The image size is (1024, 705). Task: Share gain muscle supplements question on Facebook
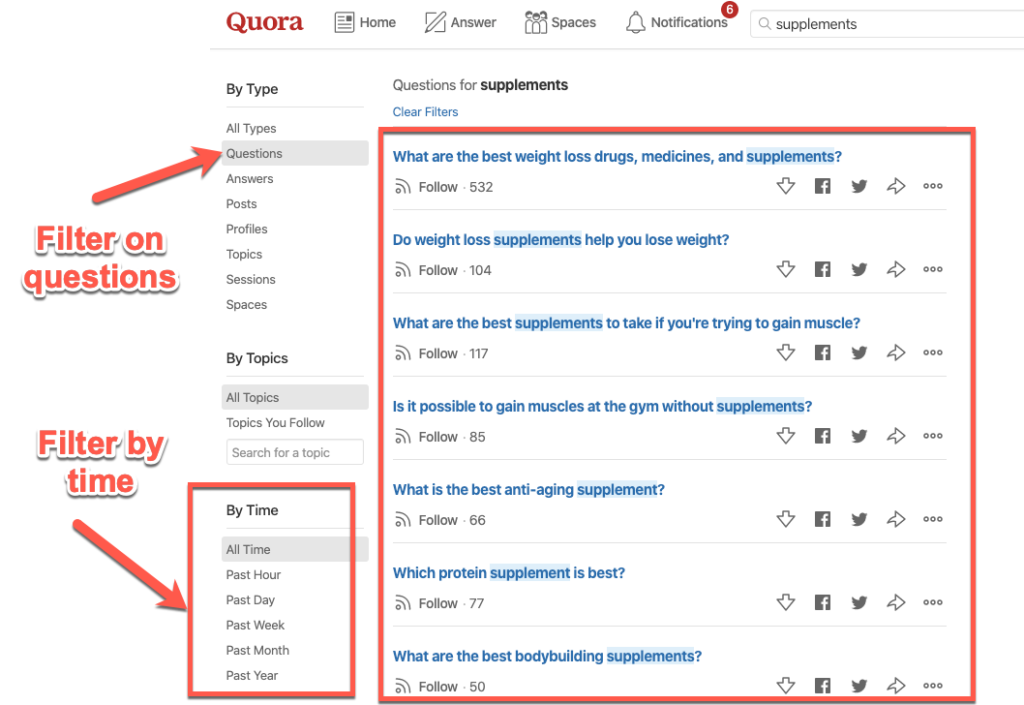click(x=822, y=352)
